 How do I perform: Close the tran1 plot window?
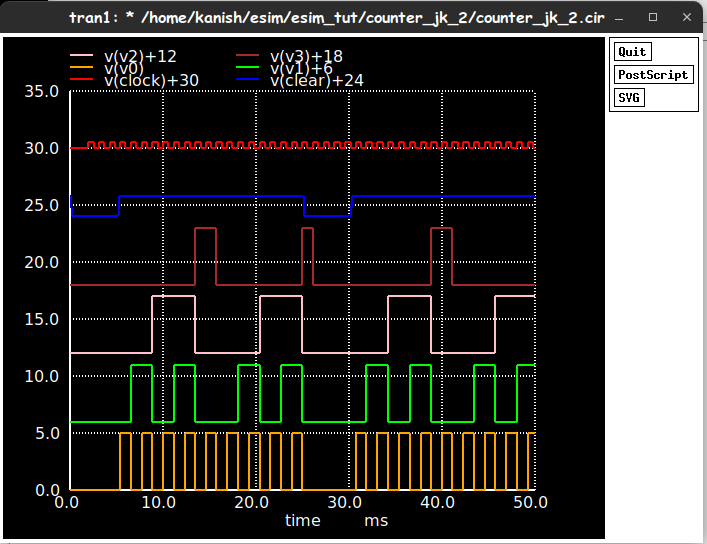click(687, 17)
